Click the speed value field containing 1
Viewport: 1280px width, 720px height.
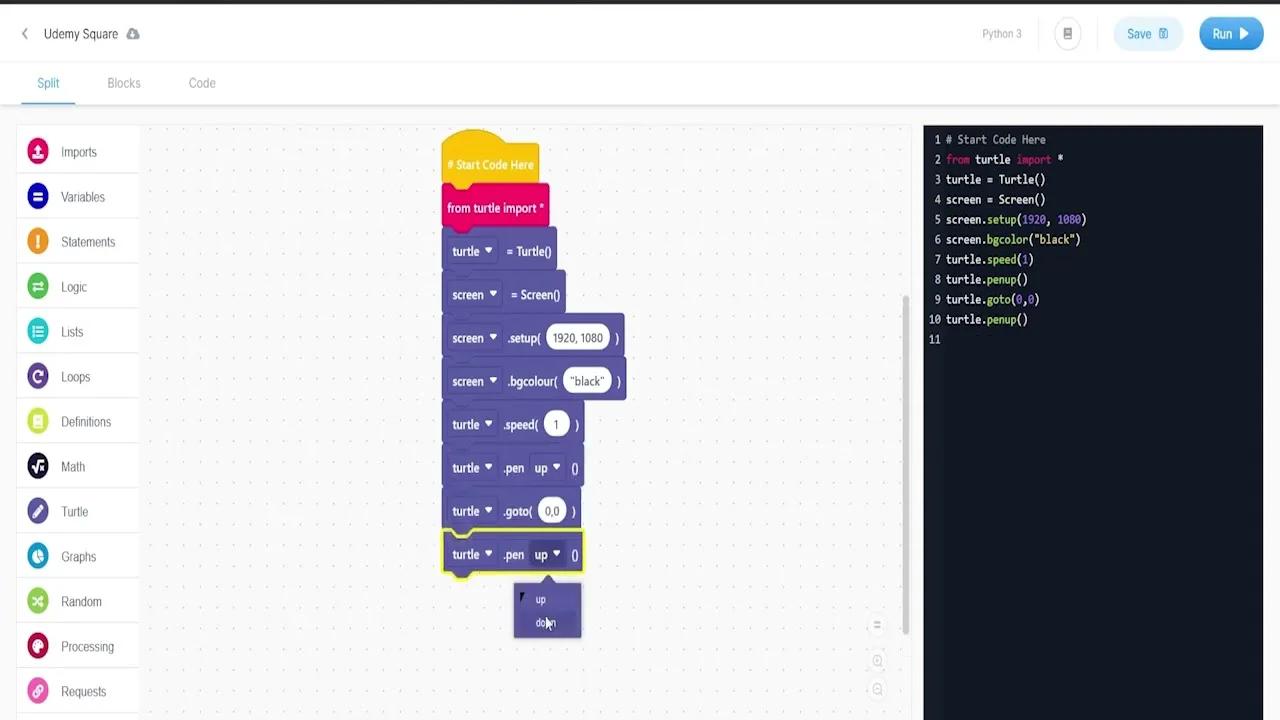(x=556, y=425)
